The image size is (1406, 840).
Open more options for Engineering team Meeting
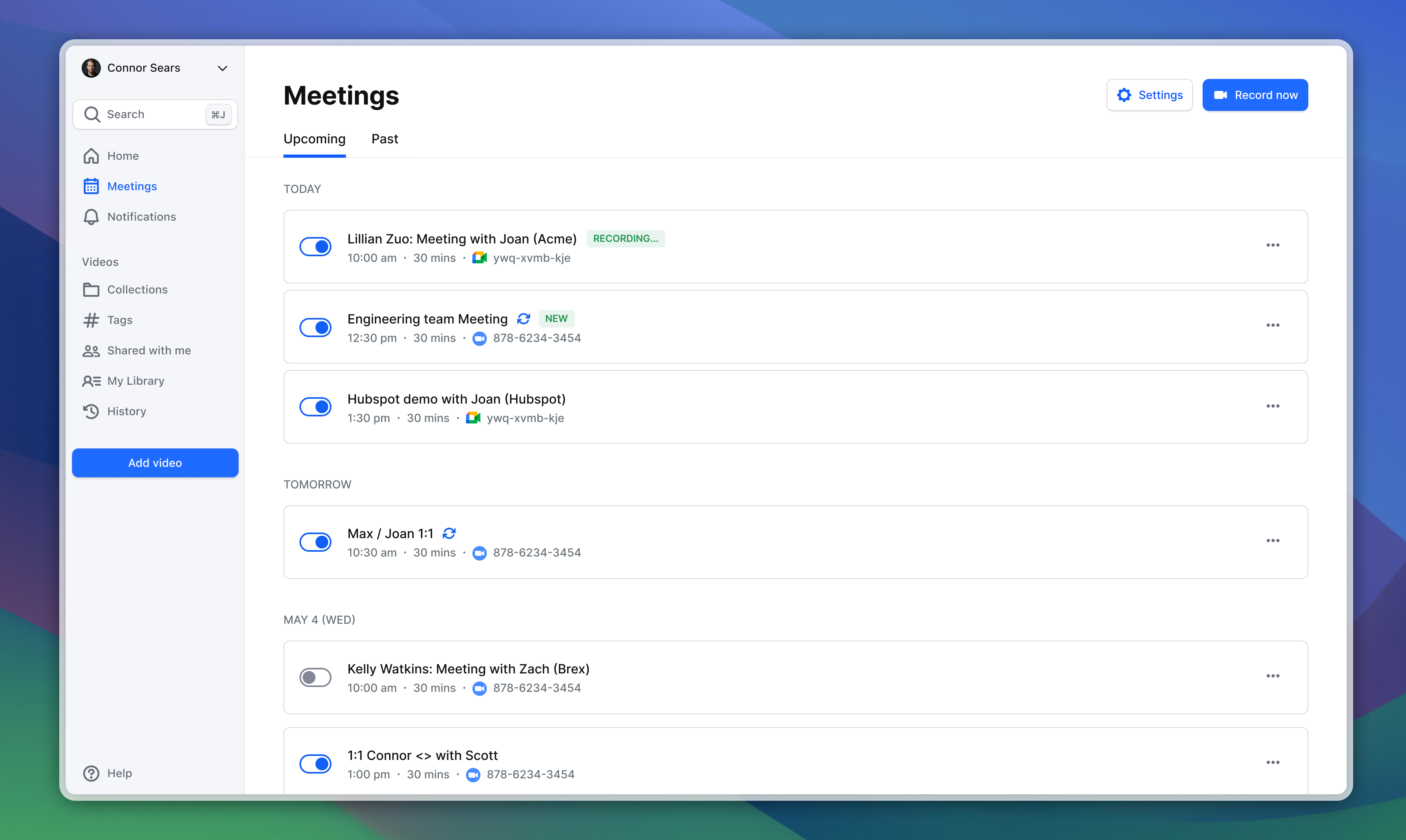pos(1272,326)
